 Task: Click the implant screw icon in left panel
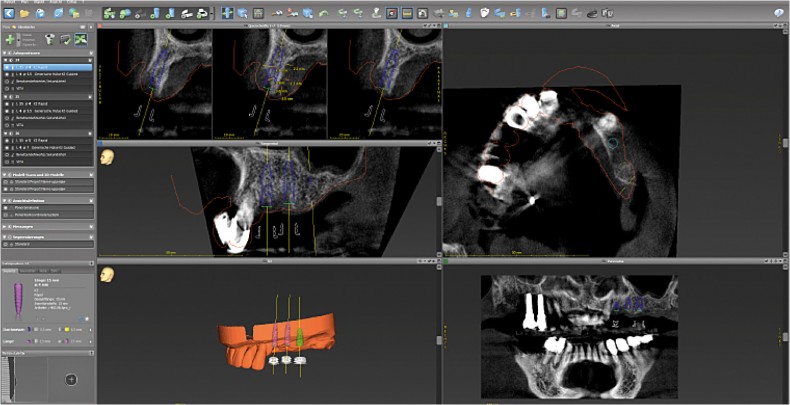click(50, 39)
